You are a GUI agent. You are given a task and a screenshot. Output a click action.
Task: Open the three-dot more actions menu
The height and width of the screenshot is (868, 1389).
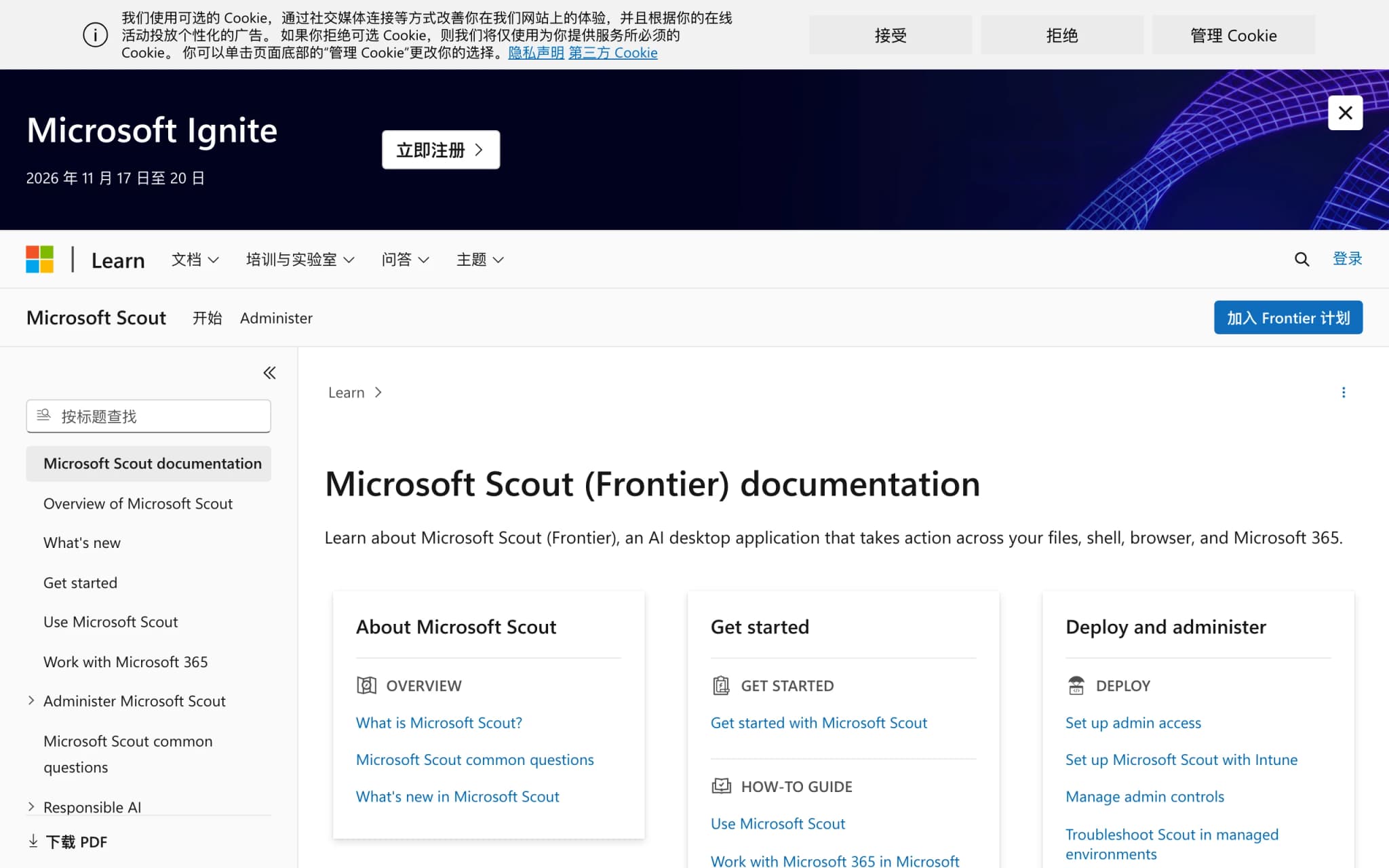[1344, 393]
